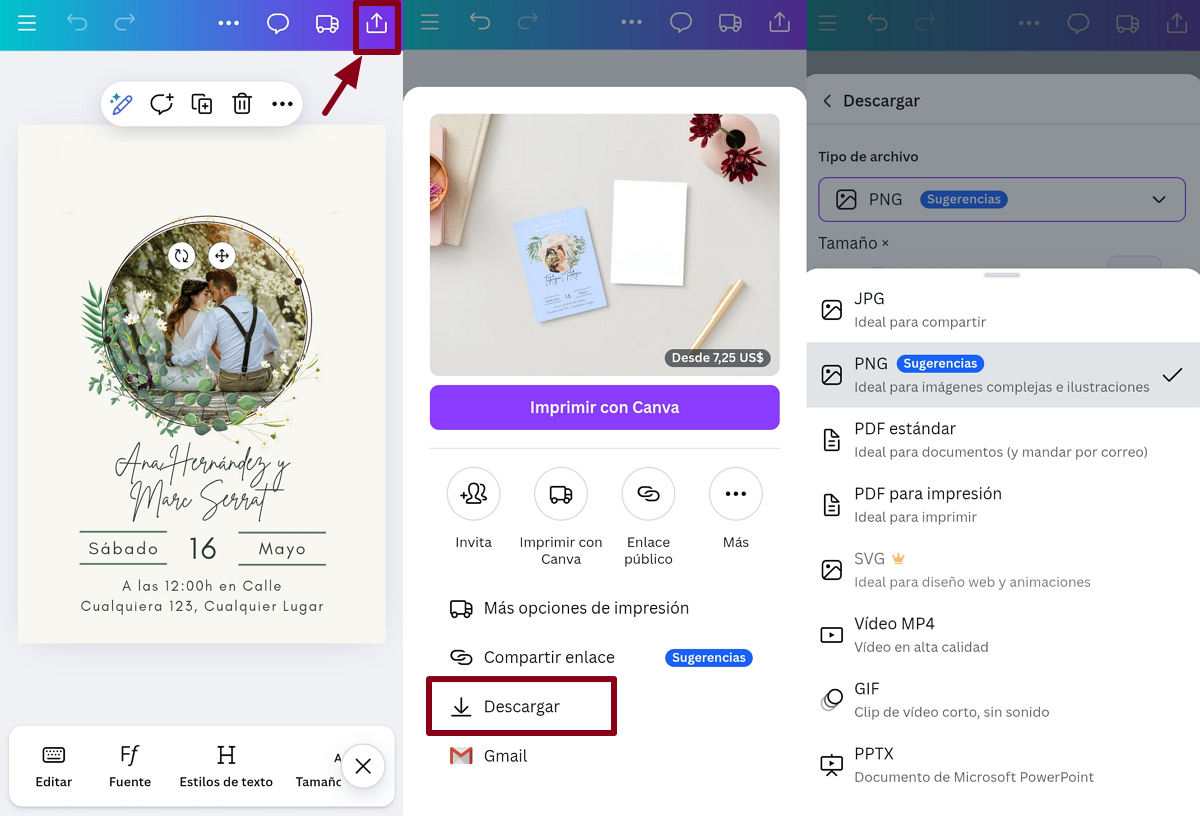Add a comment from the floating toolbar
1200x816 pixels.
point(162,104)
